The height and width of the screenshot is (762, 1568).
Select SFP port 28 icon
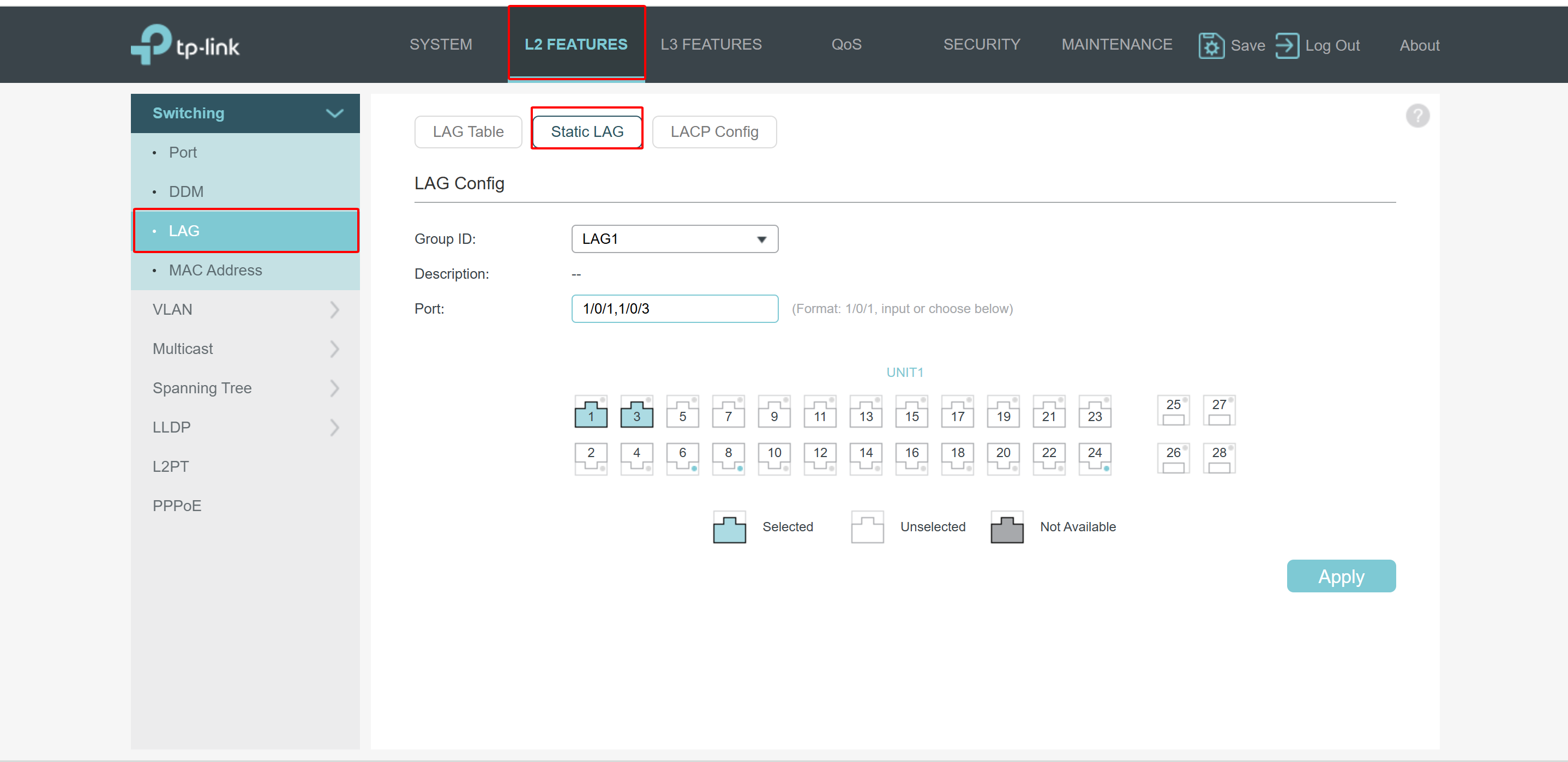point(1218,459)
